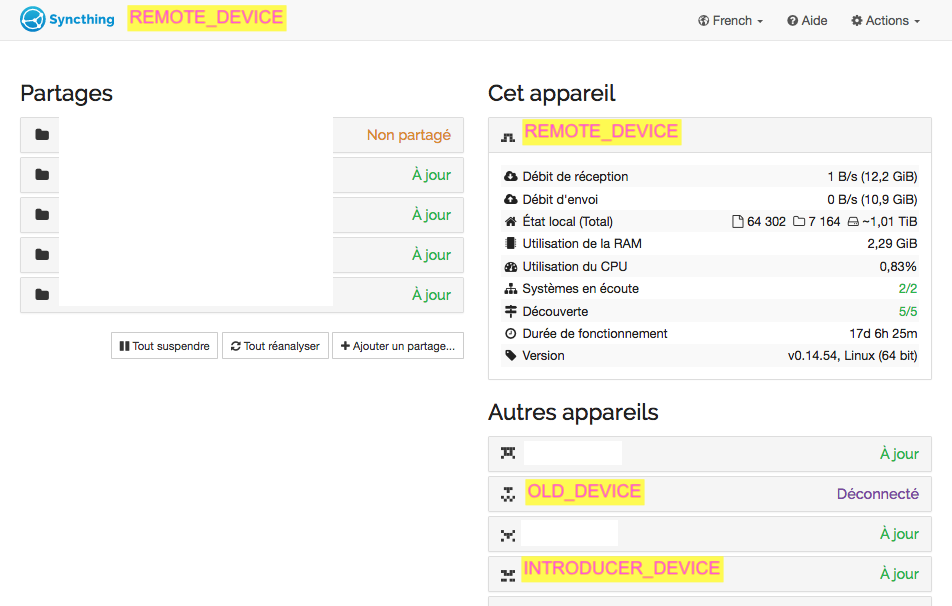The image size is (952, 606).
Task: Expand the INTRODUCER_DEVICE device row
Action: [710, 574]
